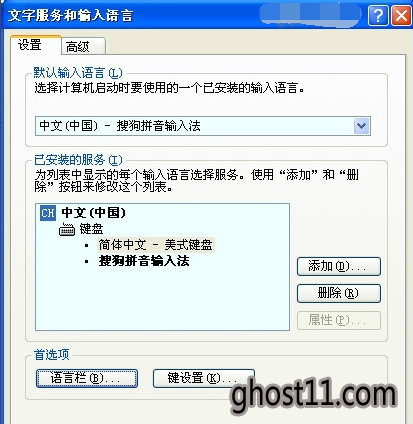Select the 设置 tab

pos(36,45)
